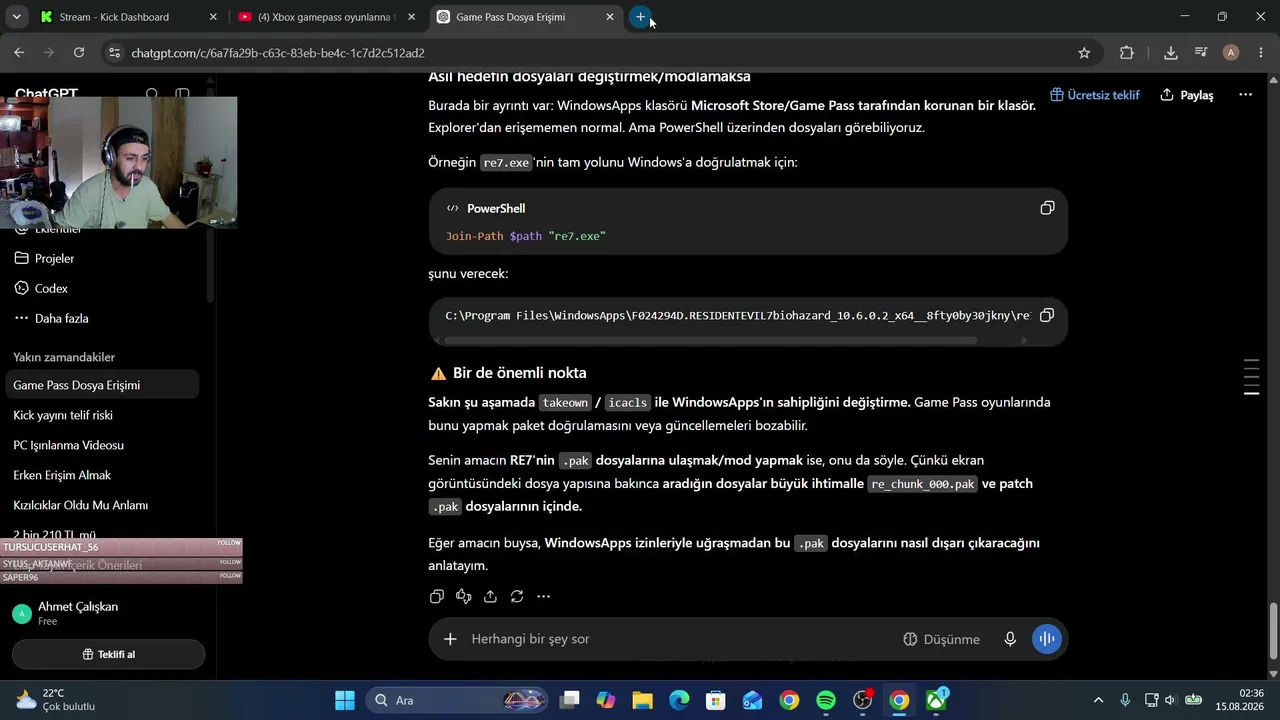Open the volume control in system tray
Image resolution: width=1280 pixels, height=720 pixels.
pyautogui.click(x=1171, y=700)
